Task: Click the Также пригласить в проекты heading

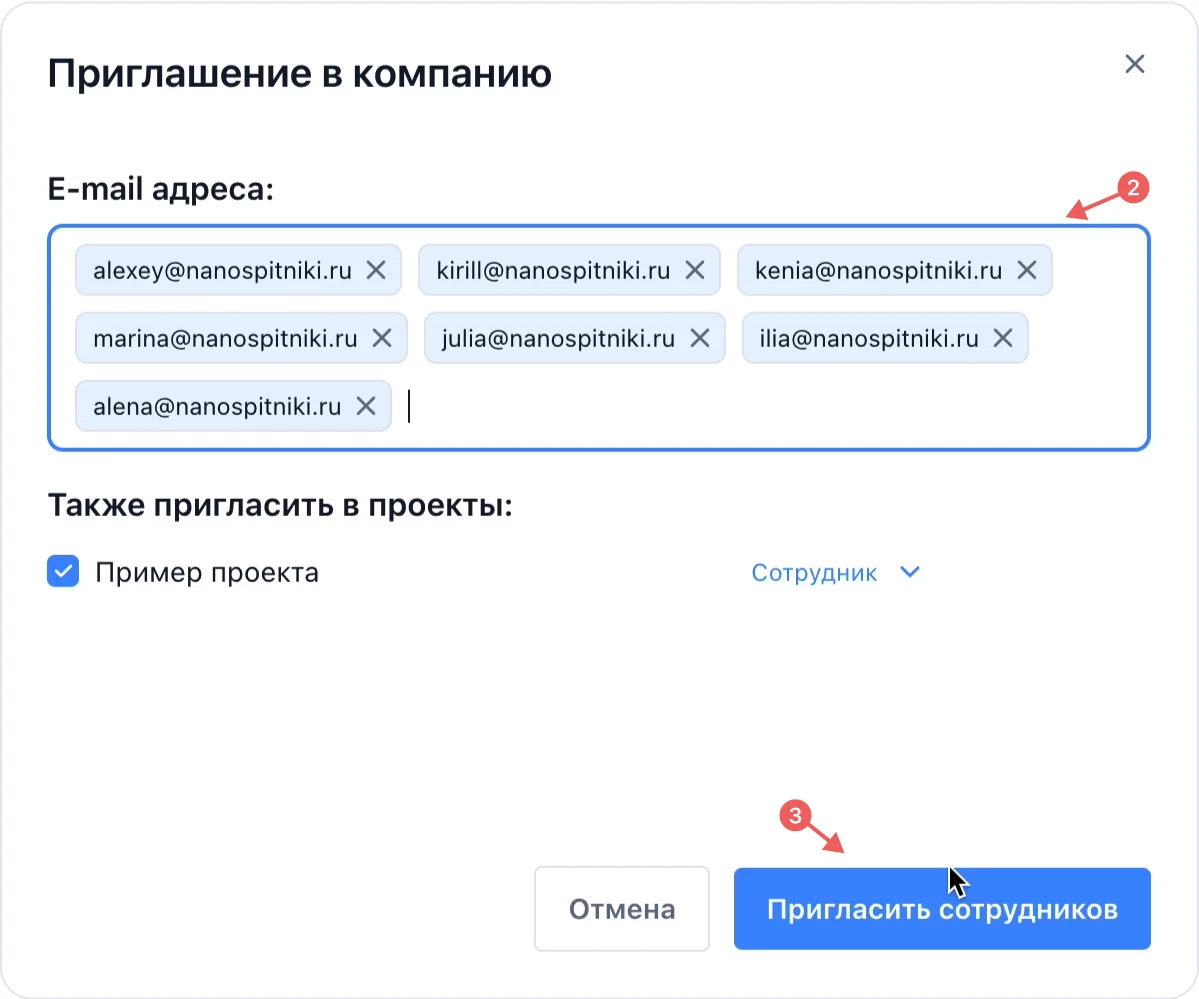Action: 281,505
